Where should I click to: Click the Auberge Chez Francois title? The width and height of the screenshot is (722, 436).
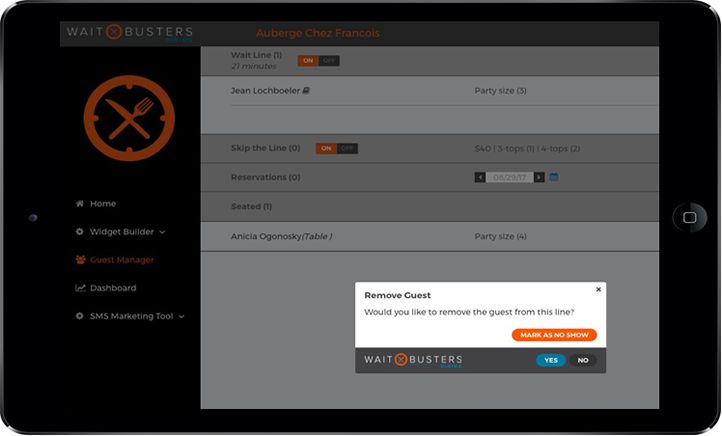click(x=318, y=33)
